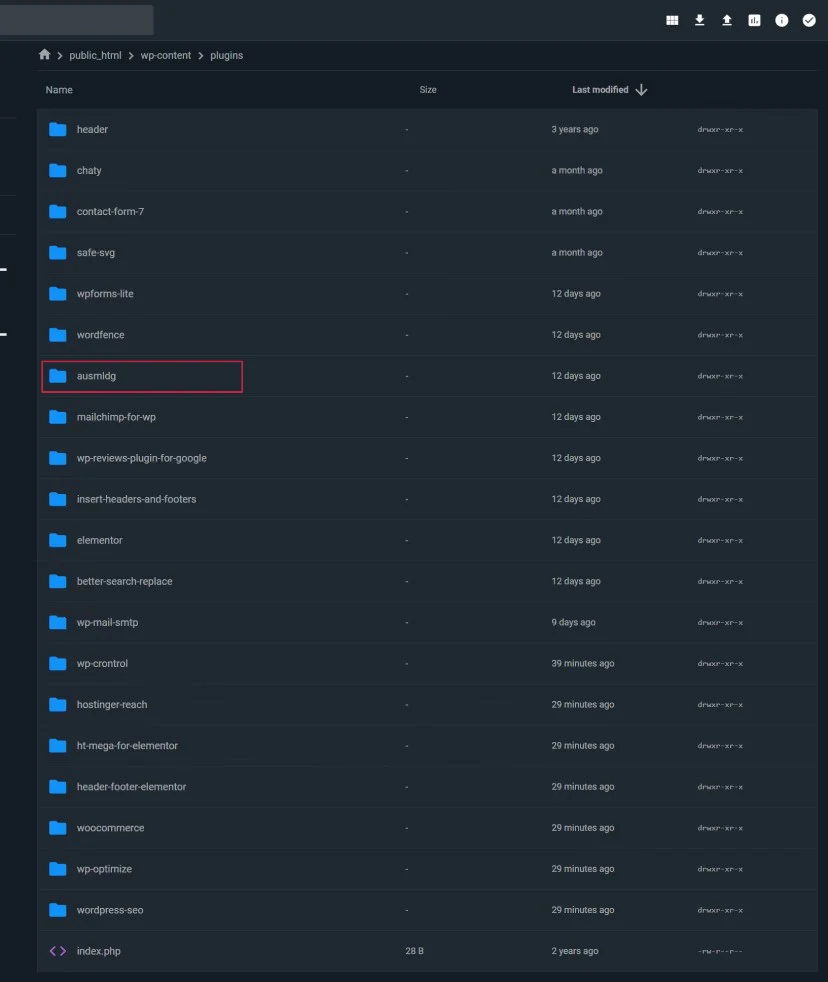Screen dimensions: 828x982
Task: Select the elementor folder name
Action: (100, 540)
